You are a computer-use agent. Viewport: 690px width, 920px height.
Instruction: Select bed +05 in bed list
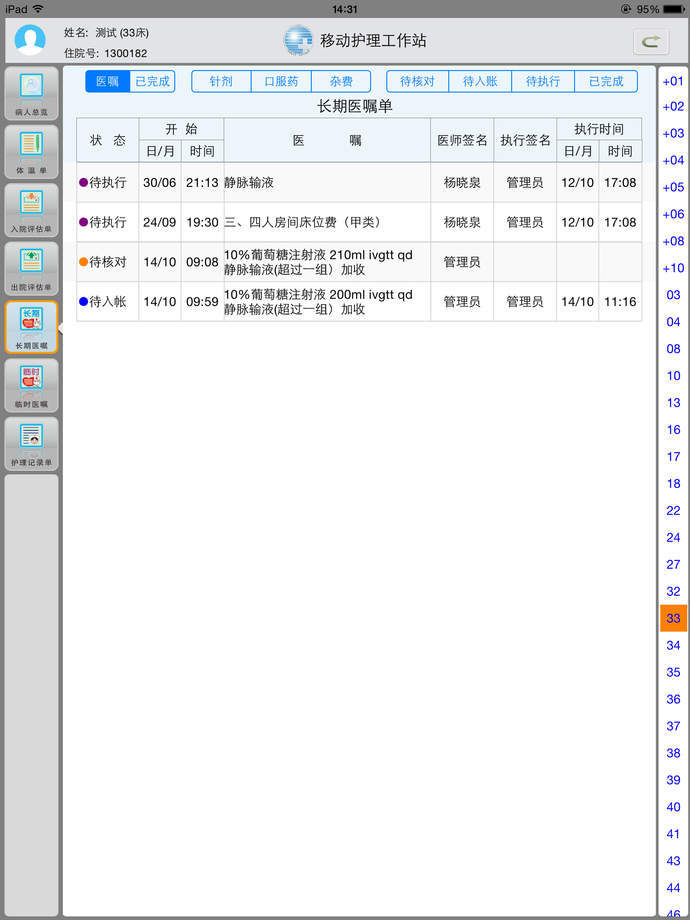(x=674, y=187)
